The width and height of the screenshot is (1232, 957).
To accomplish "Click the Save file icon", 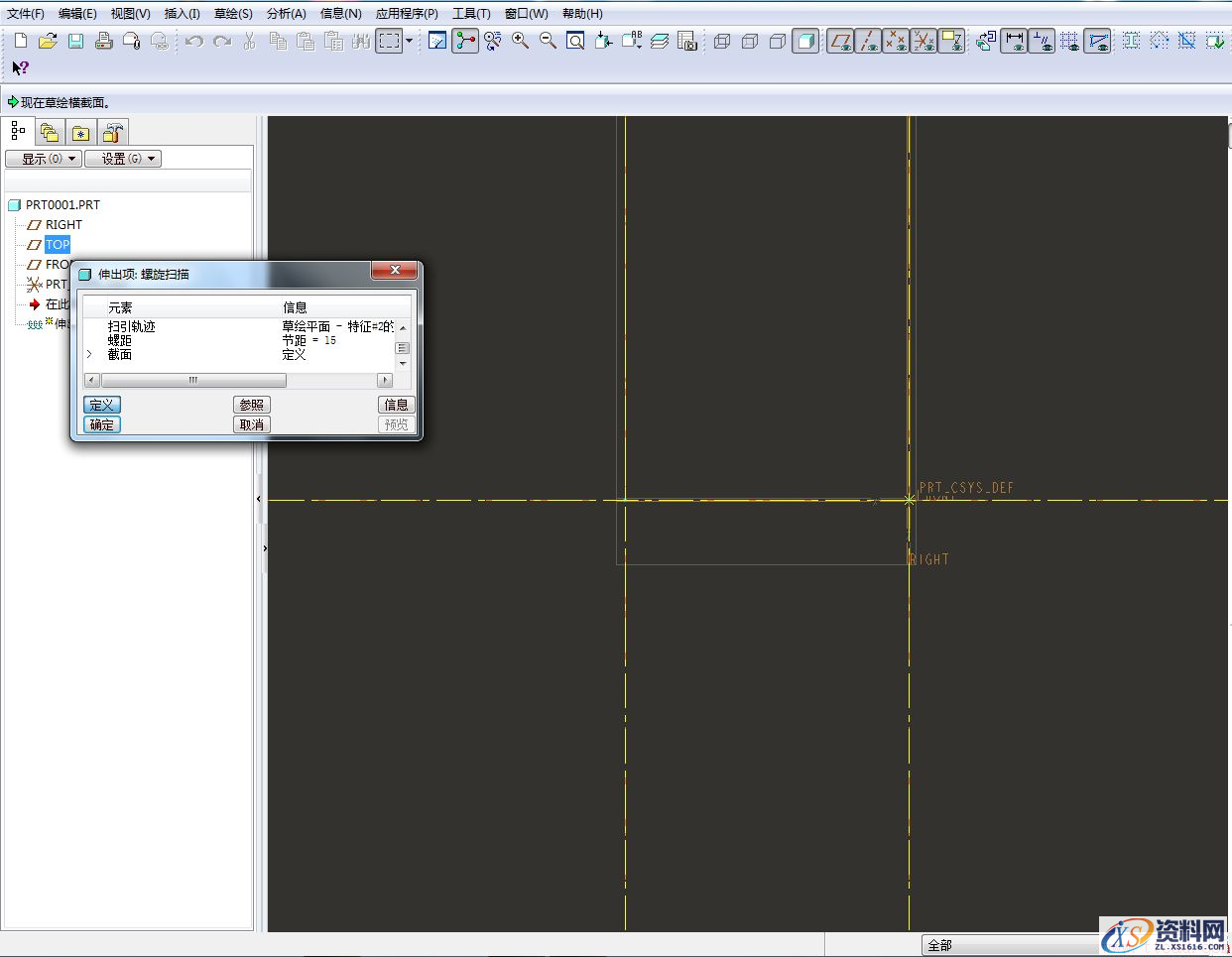I will coord(75,41).
